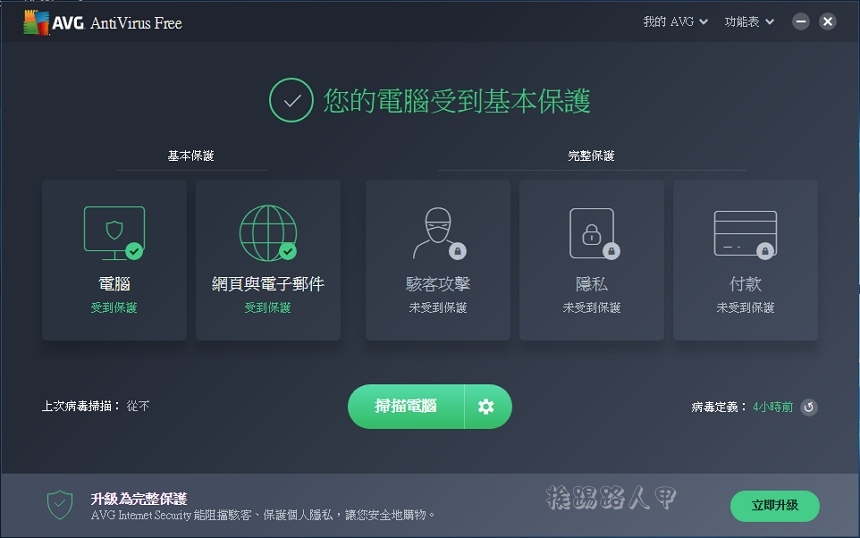Click the 立即升級 upgrade button
This screenshot has width=860, height=538.
774,506
